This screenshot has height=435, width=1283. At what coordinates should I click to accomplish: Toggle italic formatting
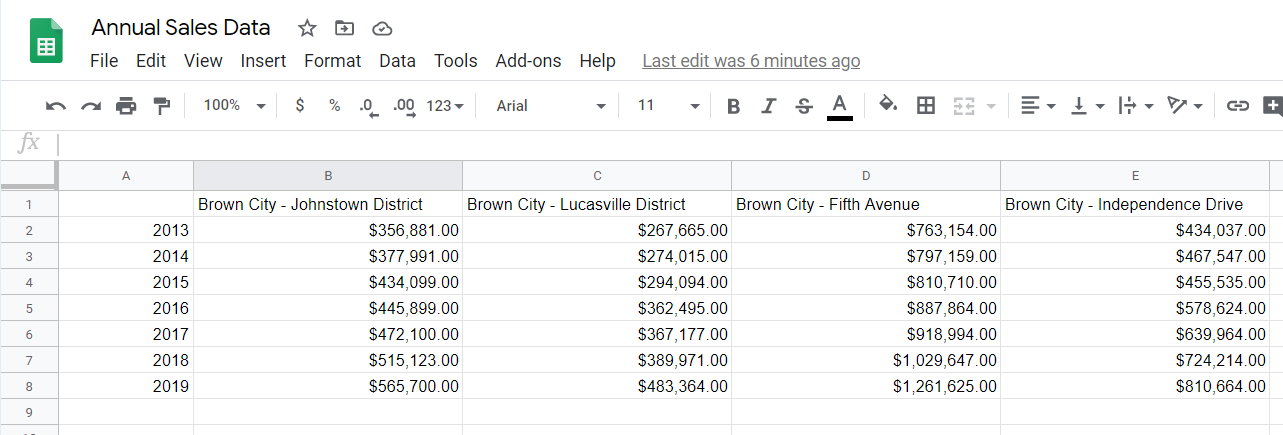point(769,106)
